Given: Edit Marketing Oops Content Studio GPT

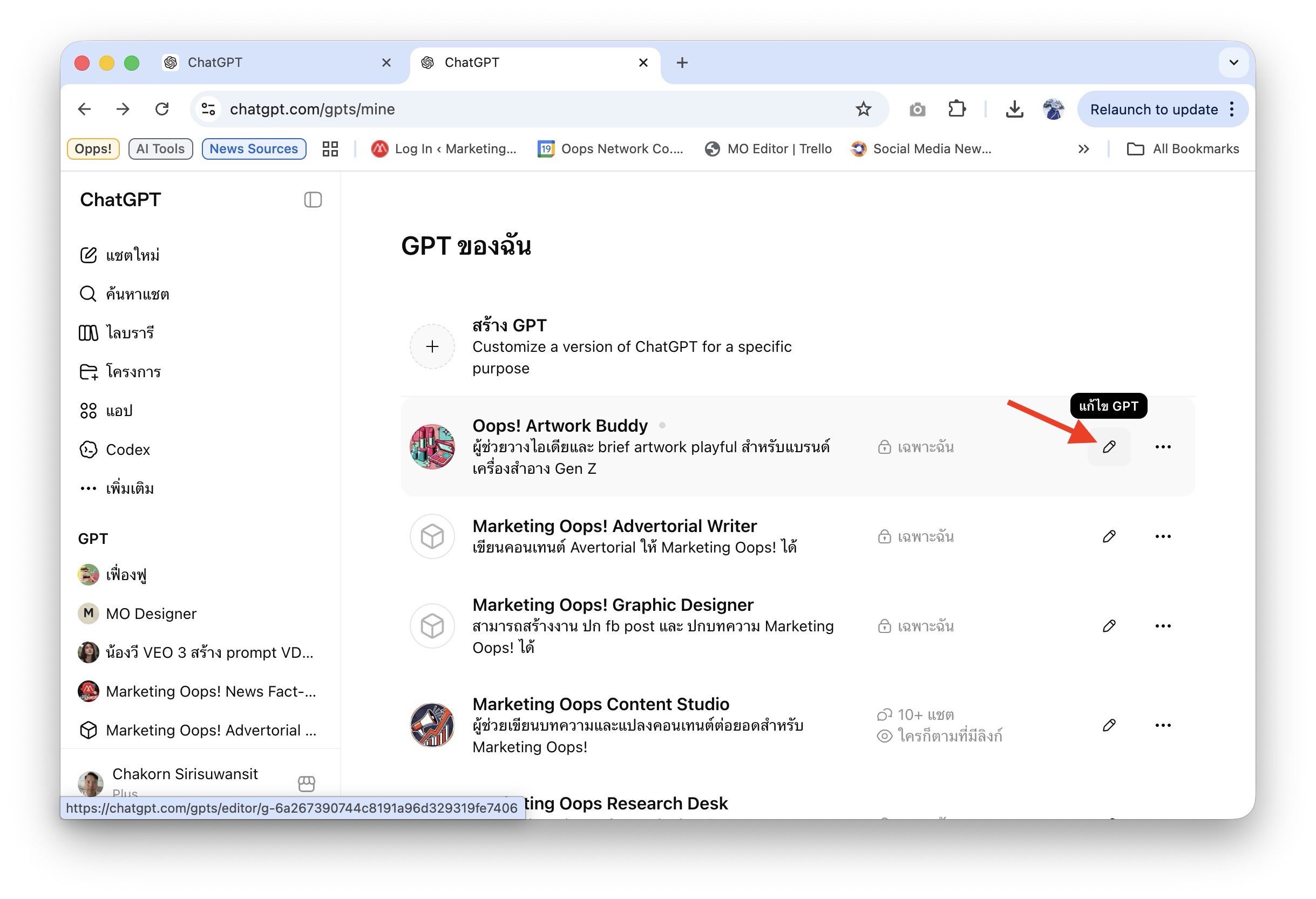Looking at the screenshot, I should pyautogui.click(x=1108, y=725).
